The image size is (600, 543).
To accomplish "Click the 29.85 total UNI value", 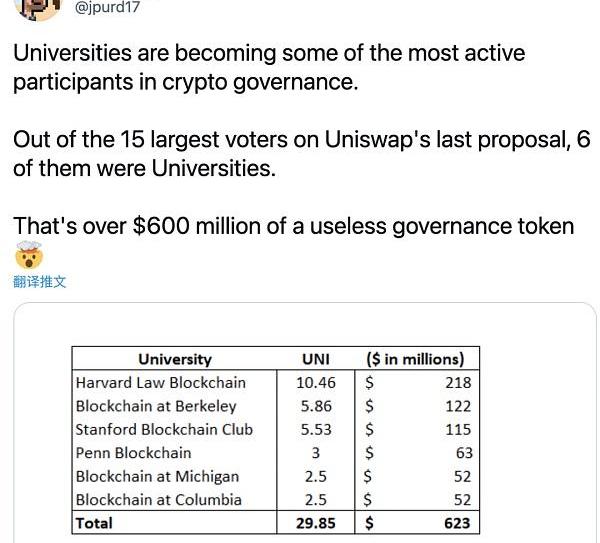I will point(316,523).
